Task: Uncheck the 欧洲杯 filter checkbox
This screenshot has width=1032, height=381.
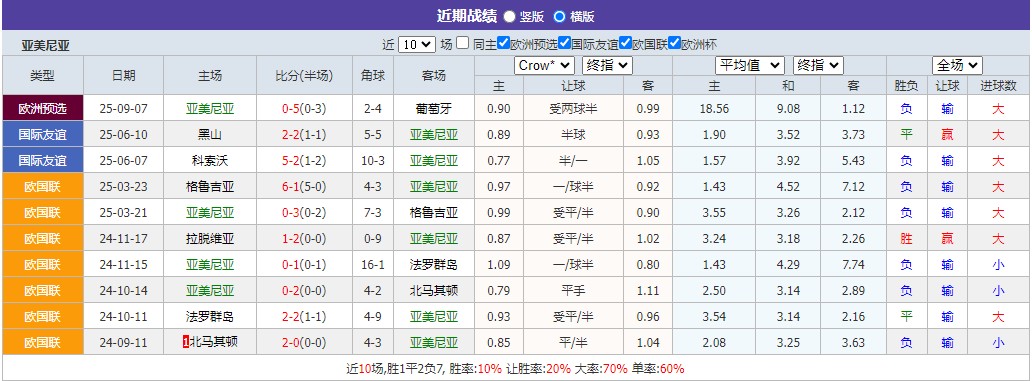Action: coord(674,43)
